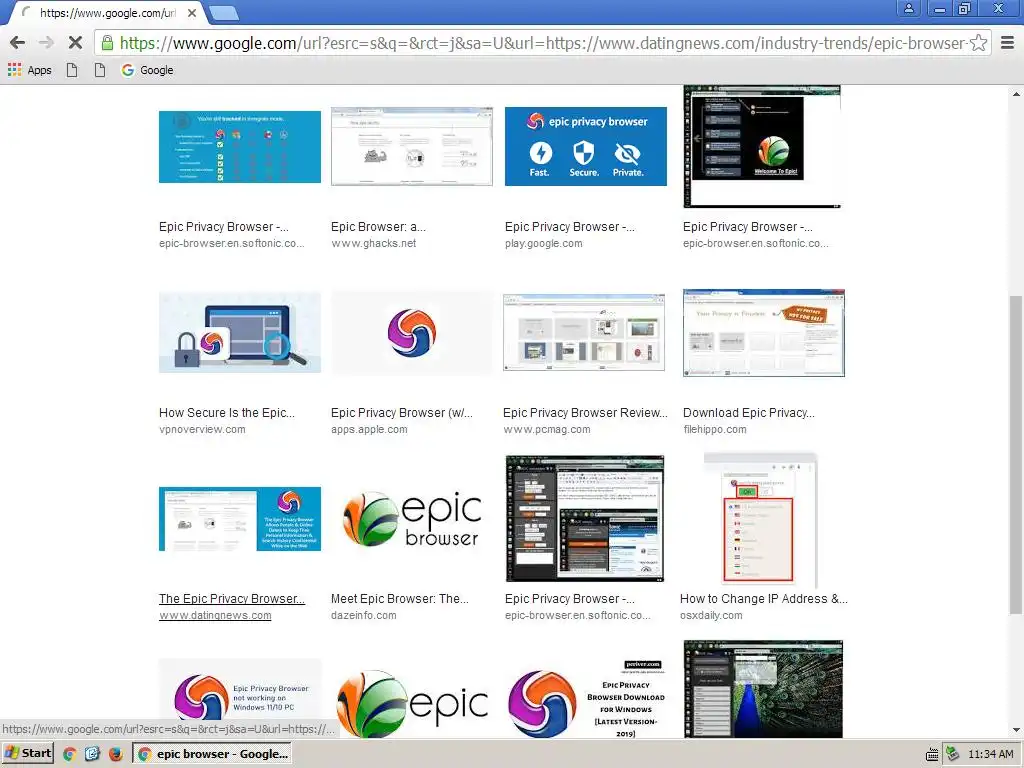Open the bottom-row epic green globe thumbnail
Screen dimensions: 1024x768
coord(412,703)
